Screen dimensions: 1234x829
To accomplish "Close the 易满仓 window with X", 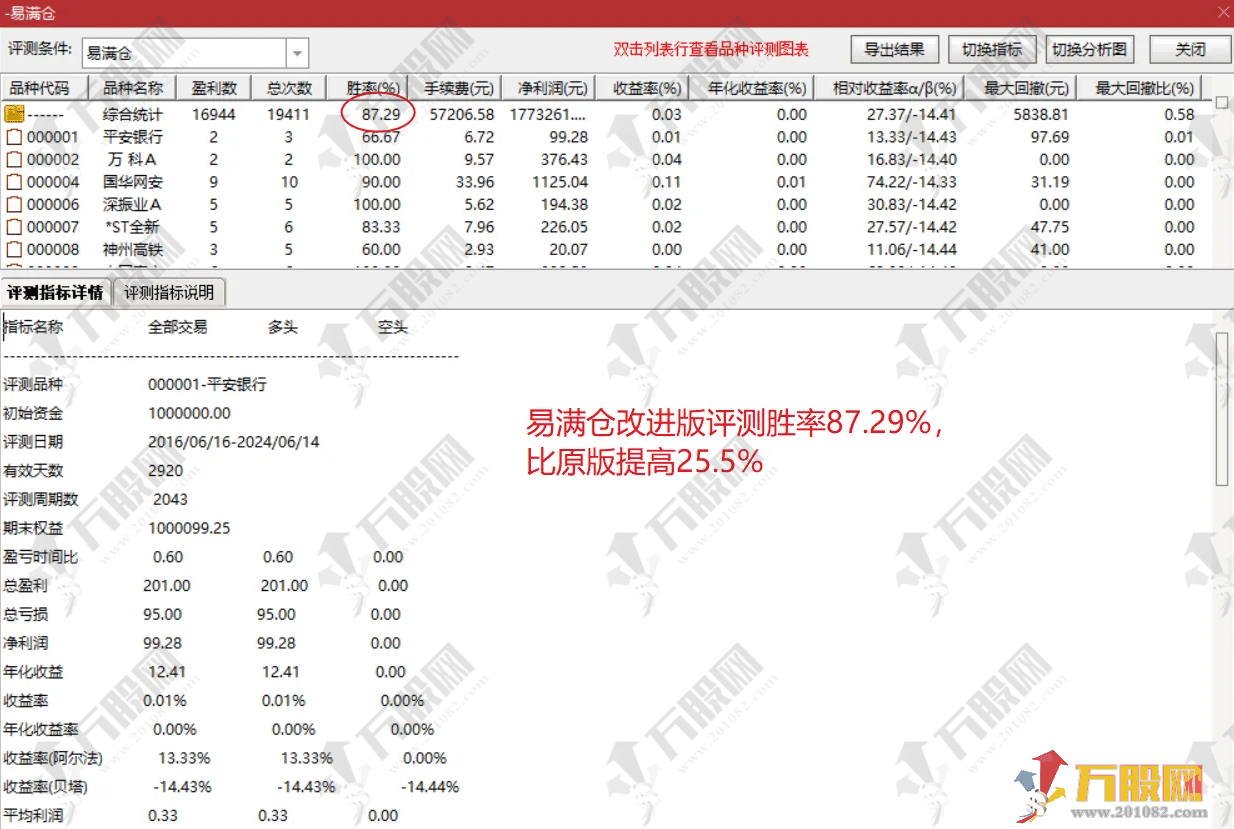I will click(x=1222, y=13).
